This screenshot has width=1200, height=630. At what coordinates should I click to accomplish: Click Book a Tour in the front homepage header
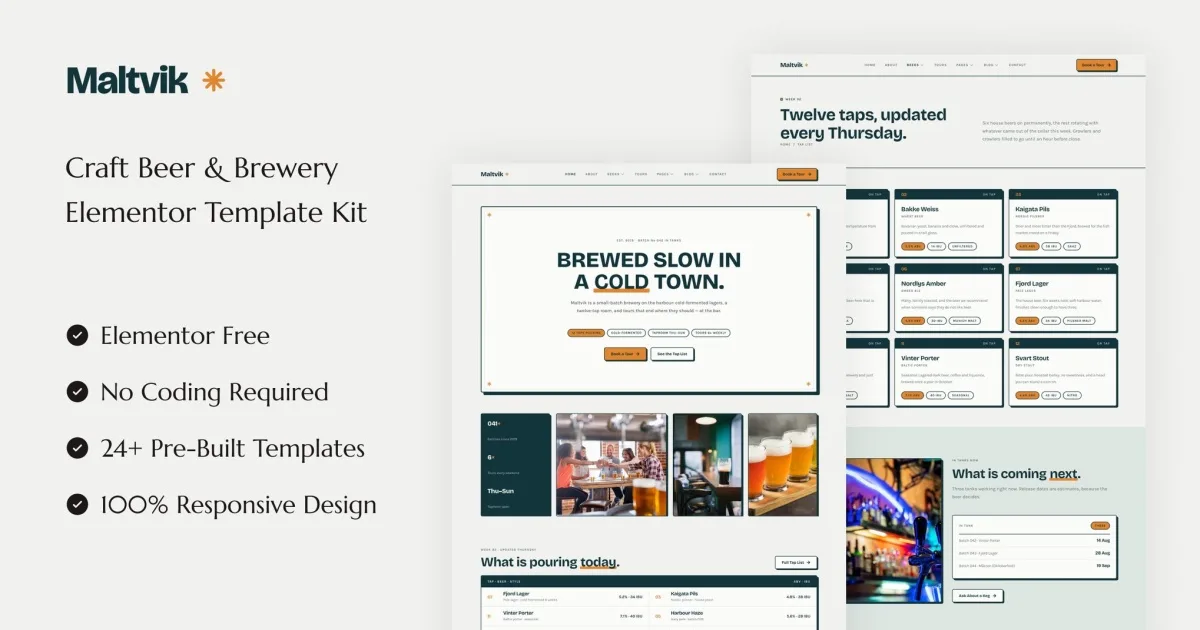(x=797, y=174)
